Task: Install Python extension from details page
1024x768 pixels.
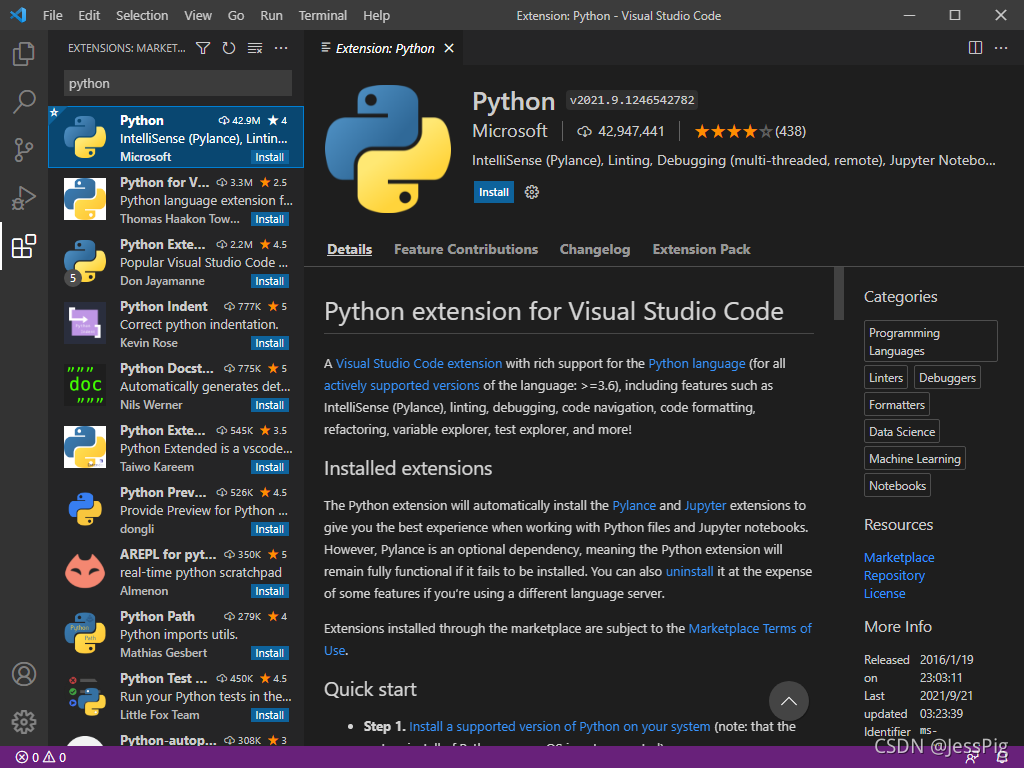Action: click(x=494, y=192)
